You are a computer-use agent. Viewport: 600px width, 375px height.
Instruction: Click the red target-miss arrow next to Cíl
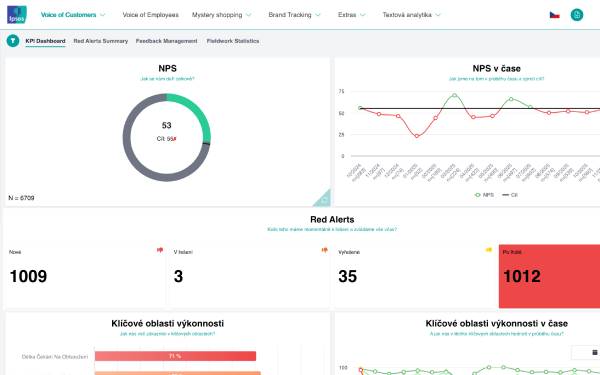pos(174,139)
